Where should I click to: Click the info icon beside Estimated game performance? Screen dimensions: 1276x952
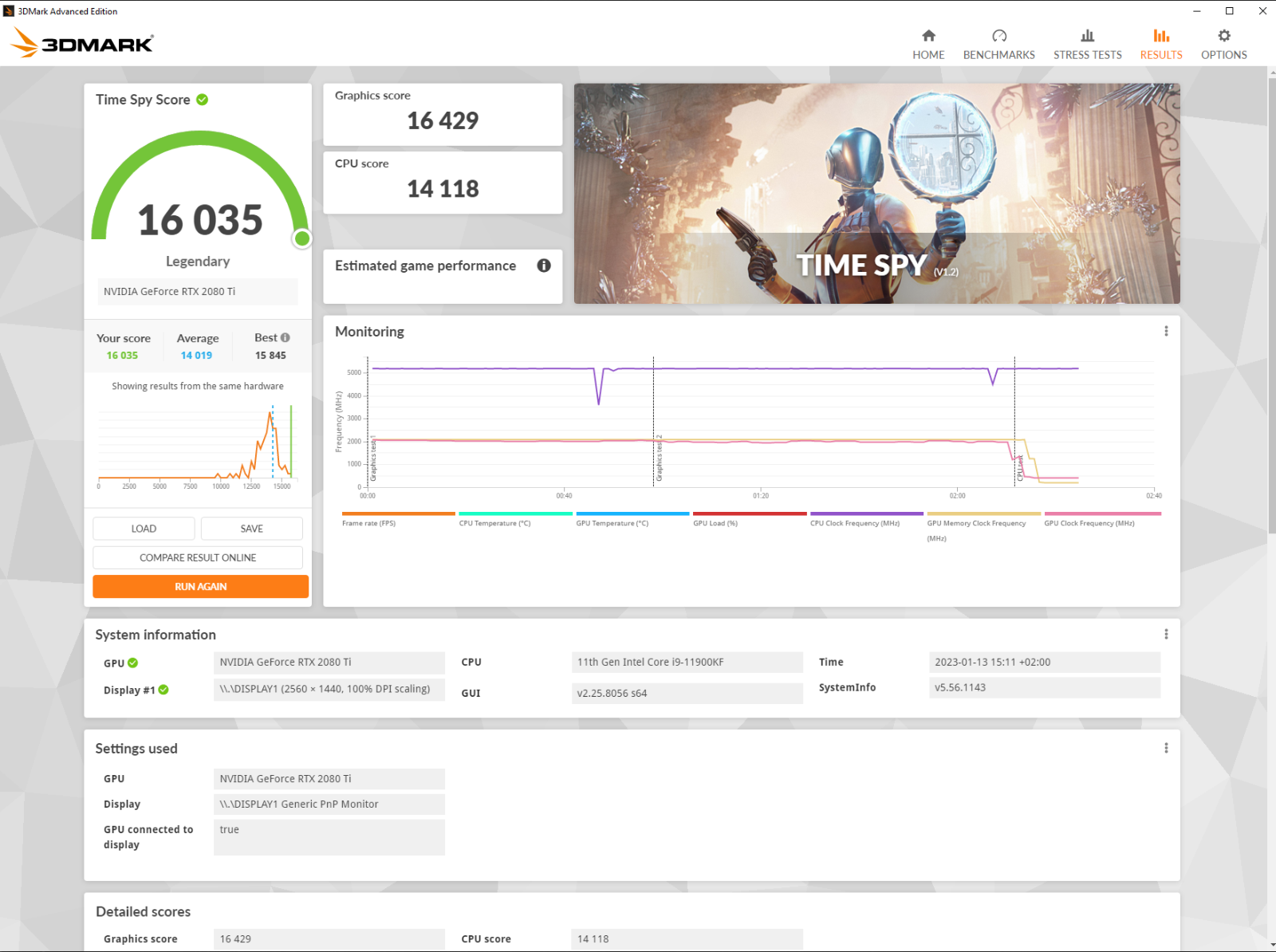point(544,266)
